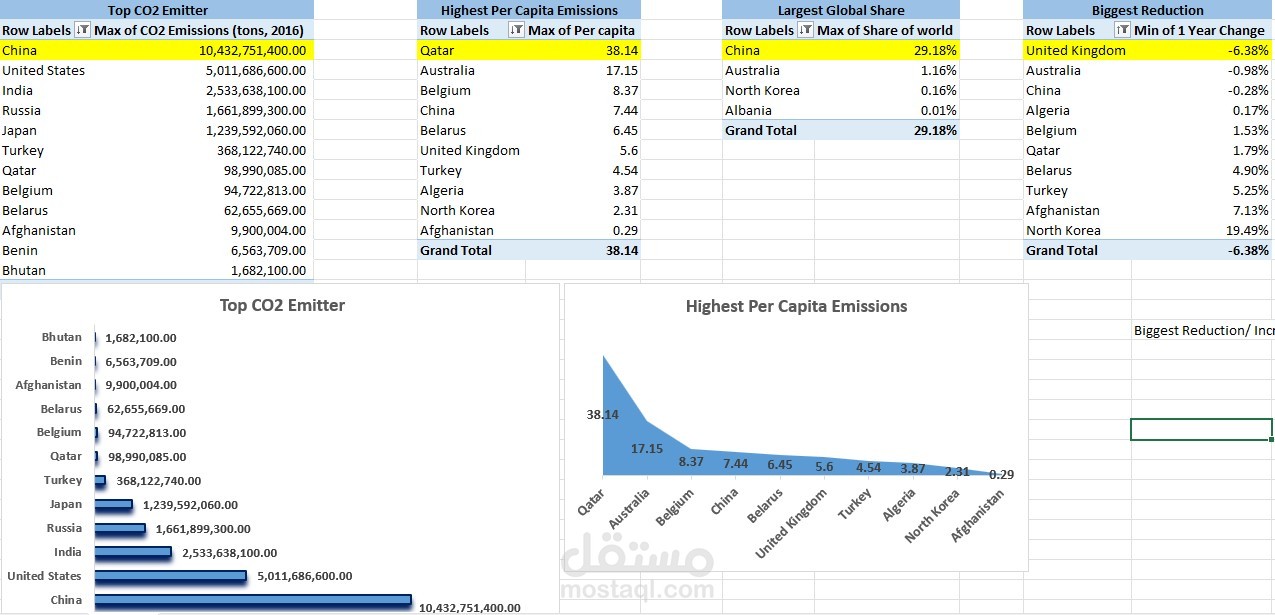
Task: Click the 'Top CO2 Emitter' bar chart title
Action: tap(282, 305)
